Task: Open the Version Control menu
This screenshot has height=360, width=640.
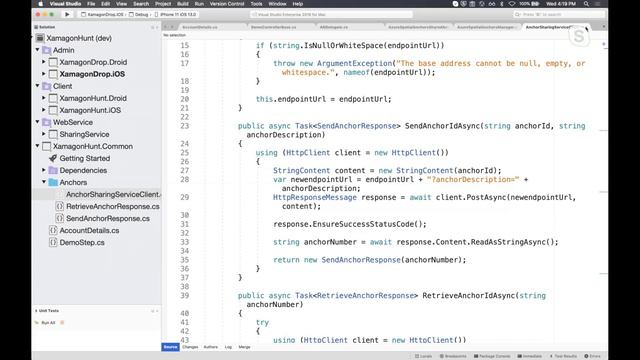Action: (227, 4)
